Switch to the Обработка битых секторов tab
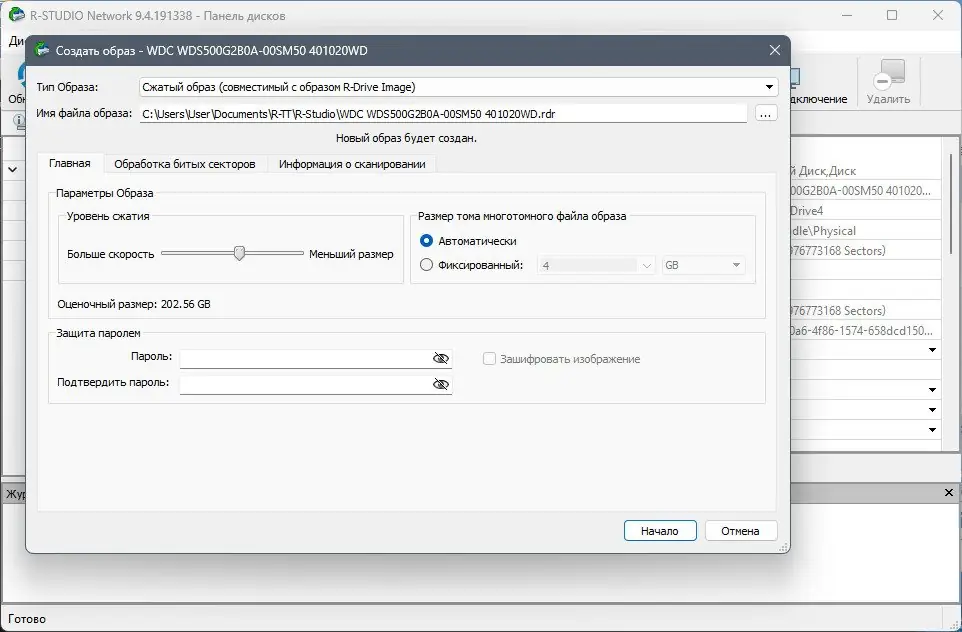This screenshot has width=962, height=632. (x=183, y=162)
